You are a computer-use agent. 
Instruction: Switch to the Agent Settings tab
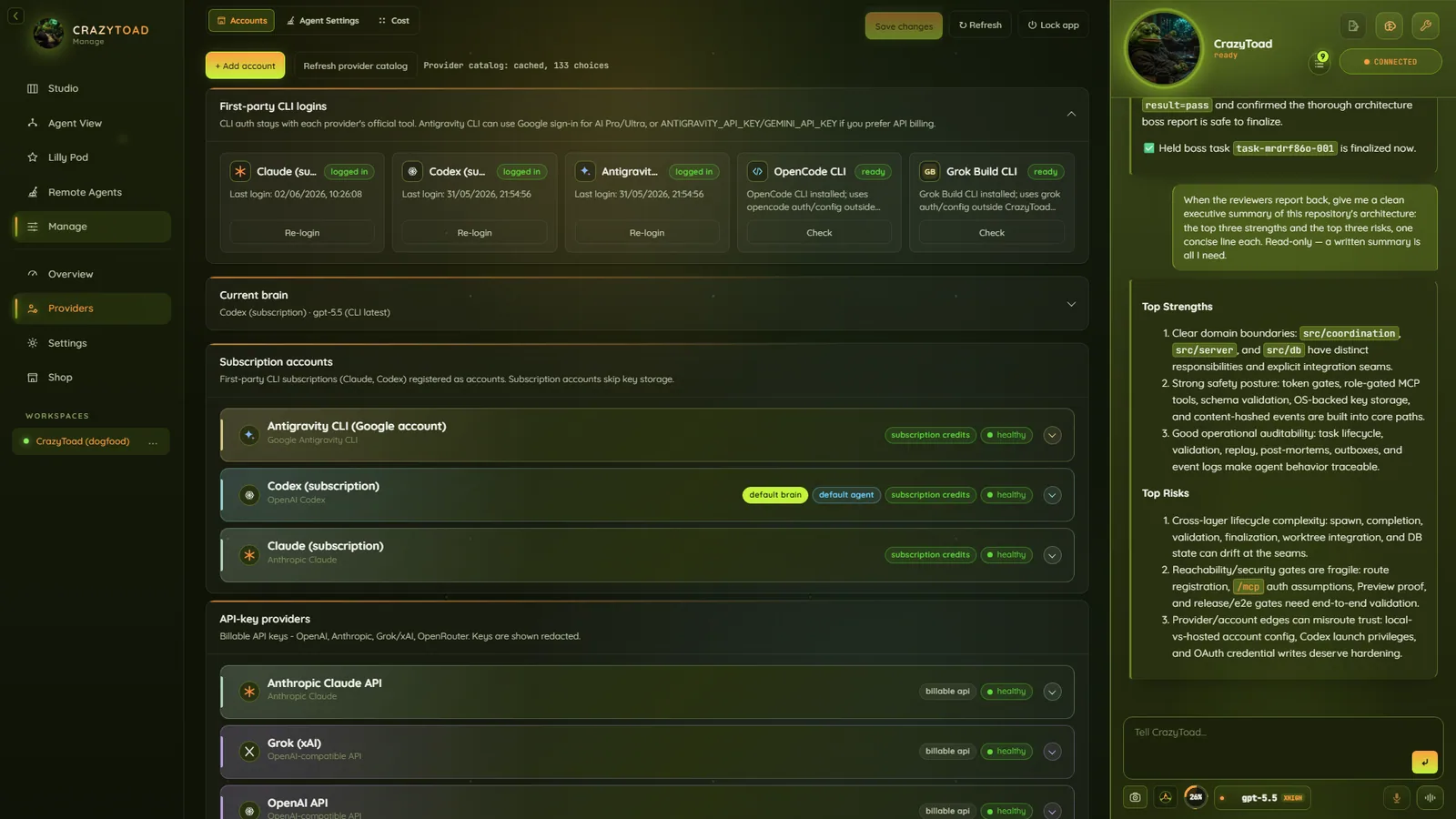click(x=322, y=20)
